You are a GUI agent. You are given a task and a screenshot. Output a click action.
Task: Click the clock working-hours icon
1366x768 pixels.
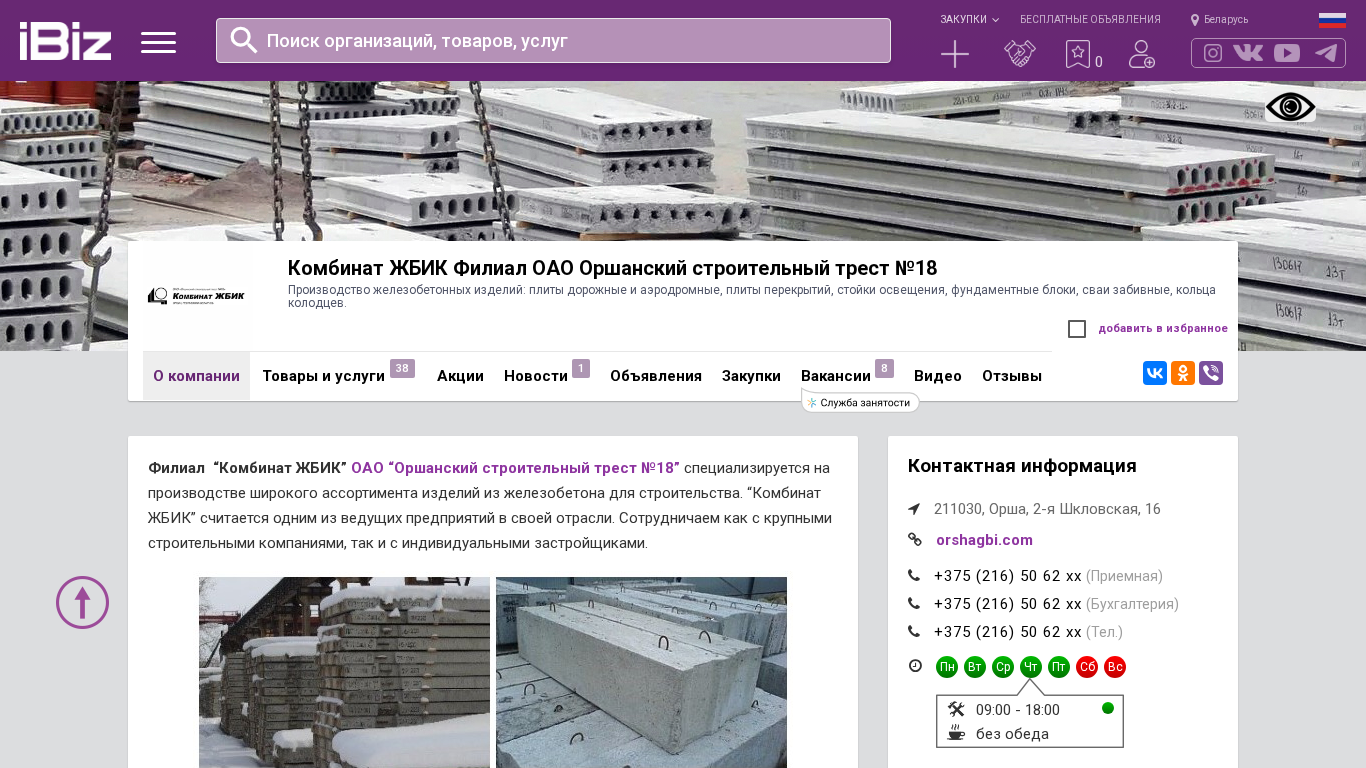[915, 666]
